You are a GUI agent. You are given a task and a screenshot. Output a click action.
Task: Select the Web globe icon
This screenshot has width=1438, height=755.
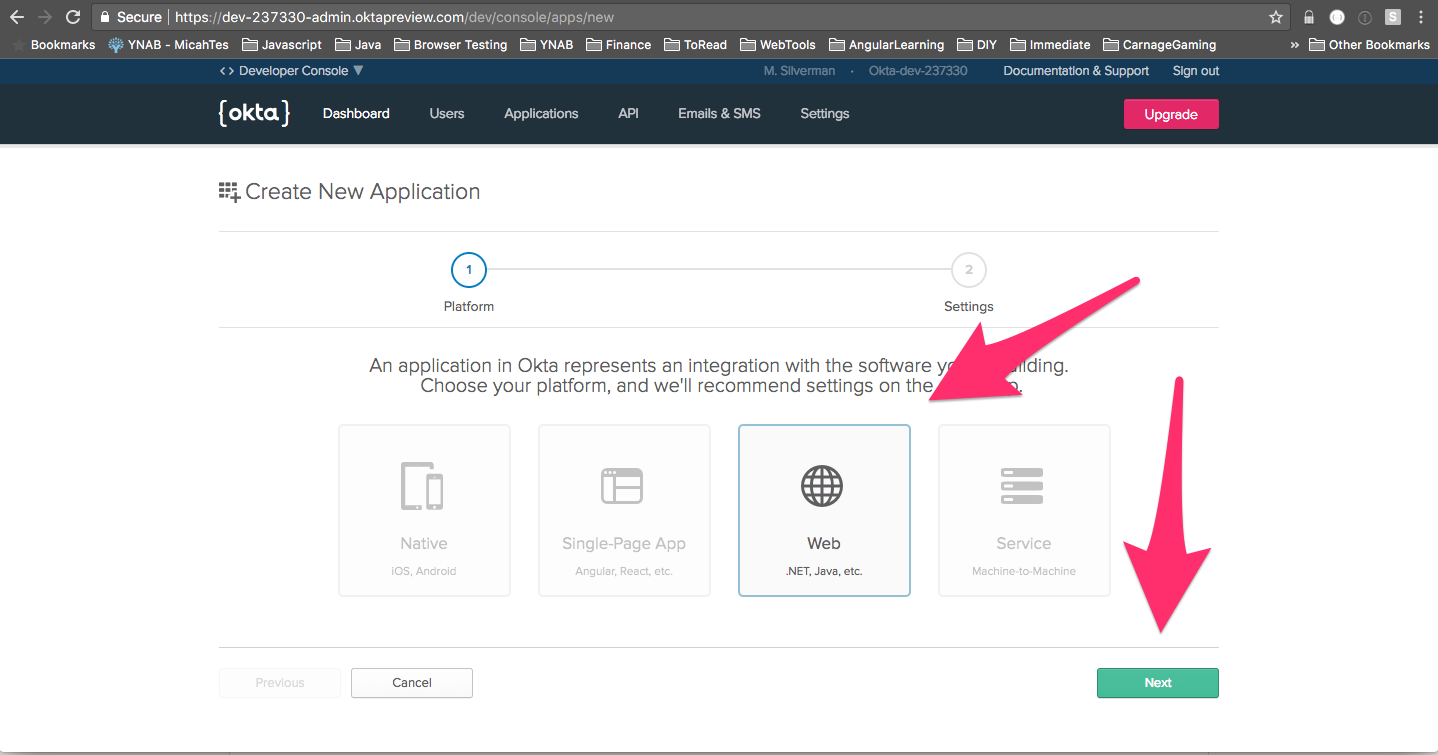point(822,486)
